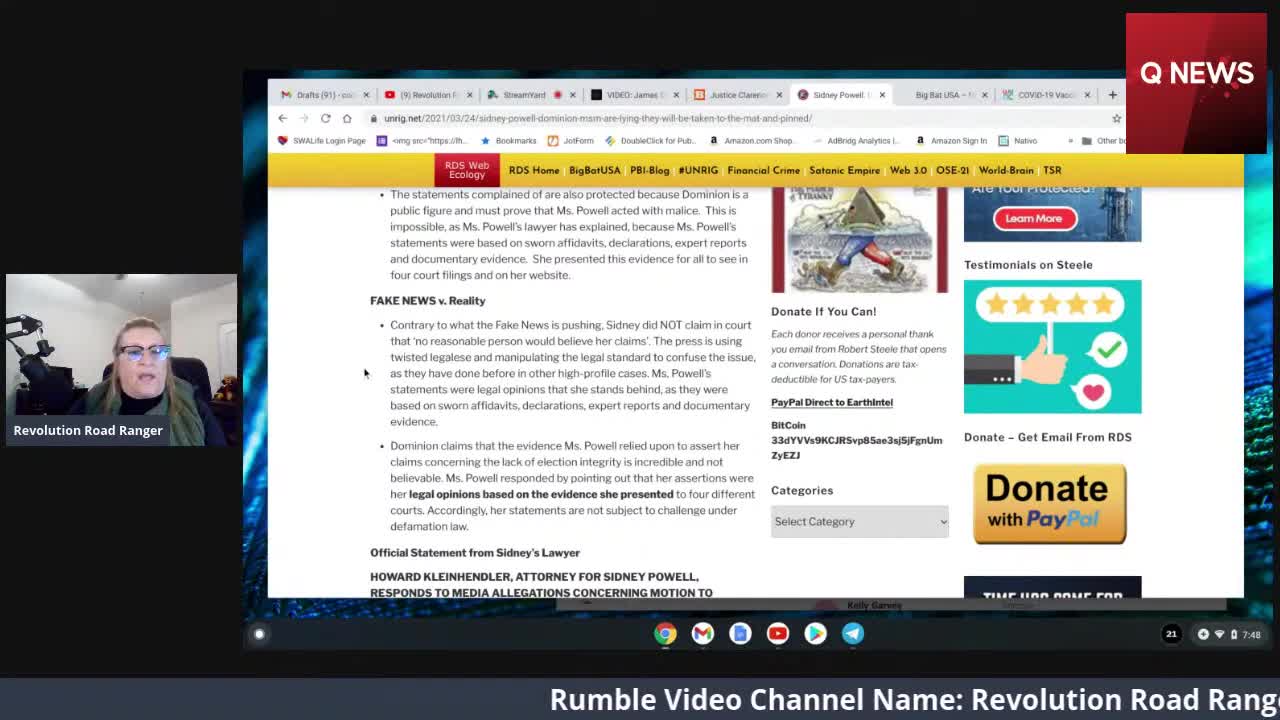Open the DoubleClick for Publishers bookmark
1280x720 pixels.
click(x=649, y=141)
